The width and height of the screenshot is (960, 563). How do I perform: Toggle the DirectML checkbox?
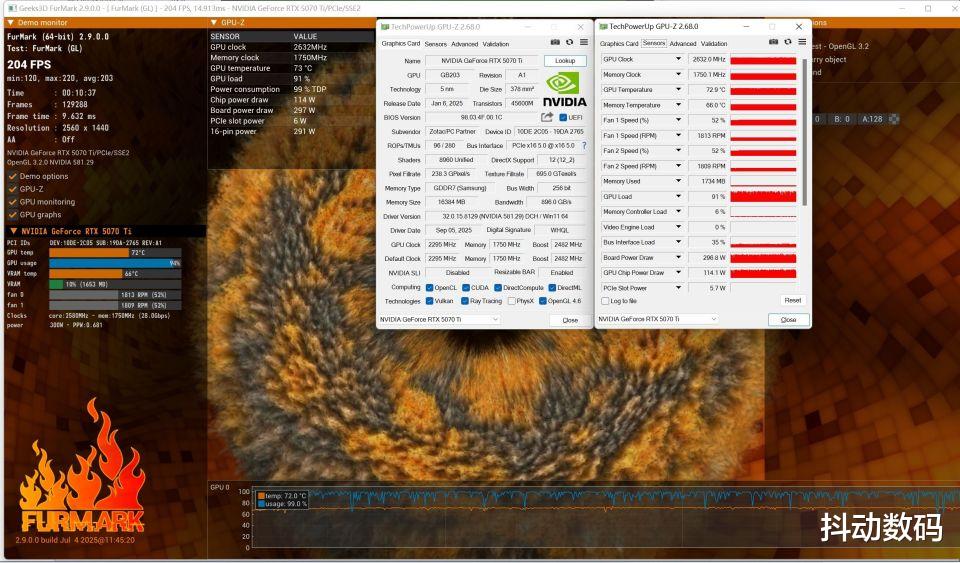[x=552, y=288]
